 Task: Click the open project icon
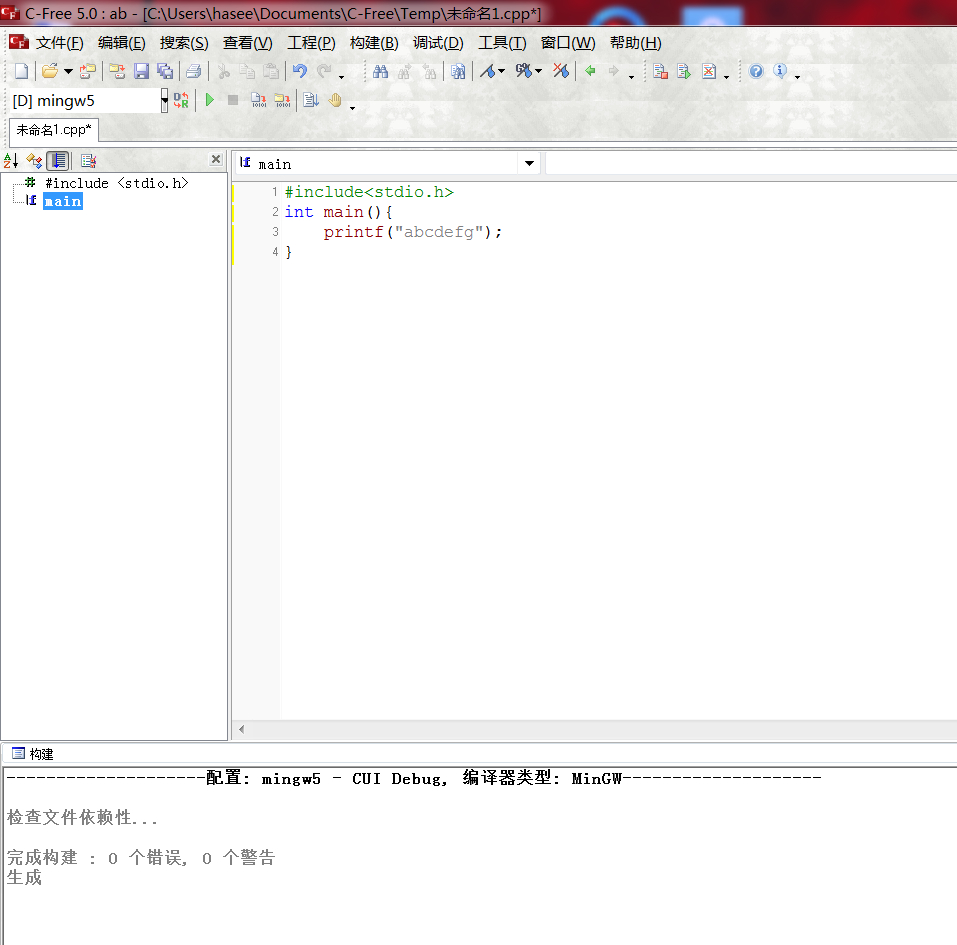(88, 71)
